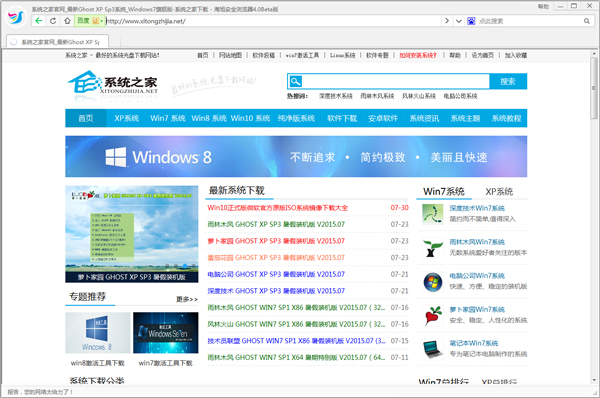Open 笔记本Win7系统 text link

point(474,343)
